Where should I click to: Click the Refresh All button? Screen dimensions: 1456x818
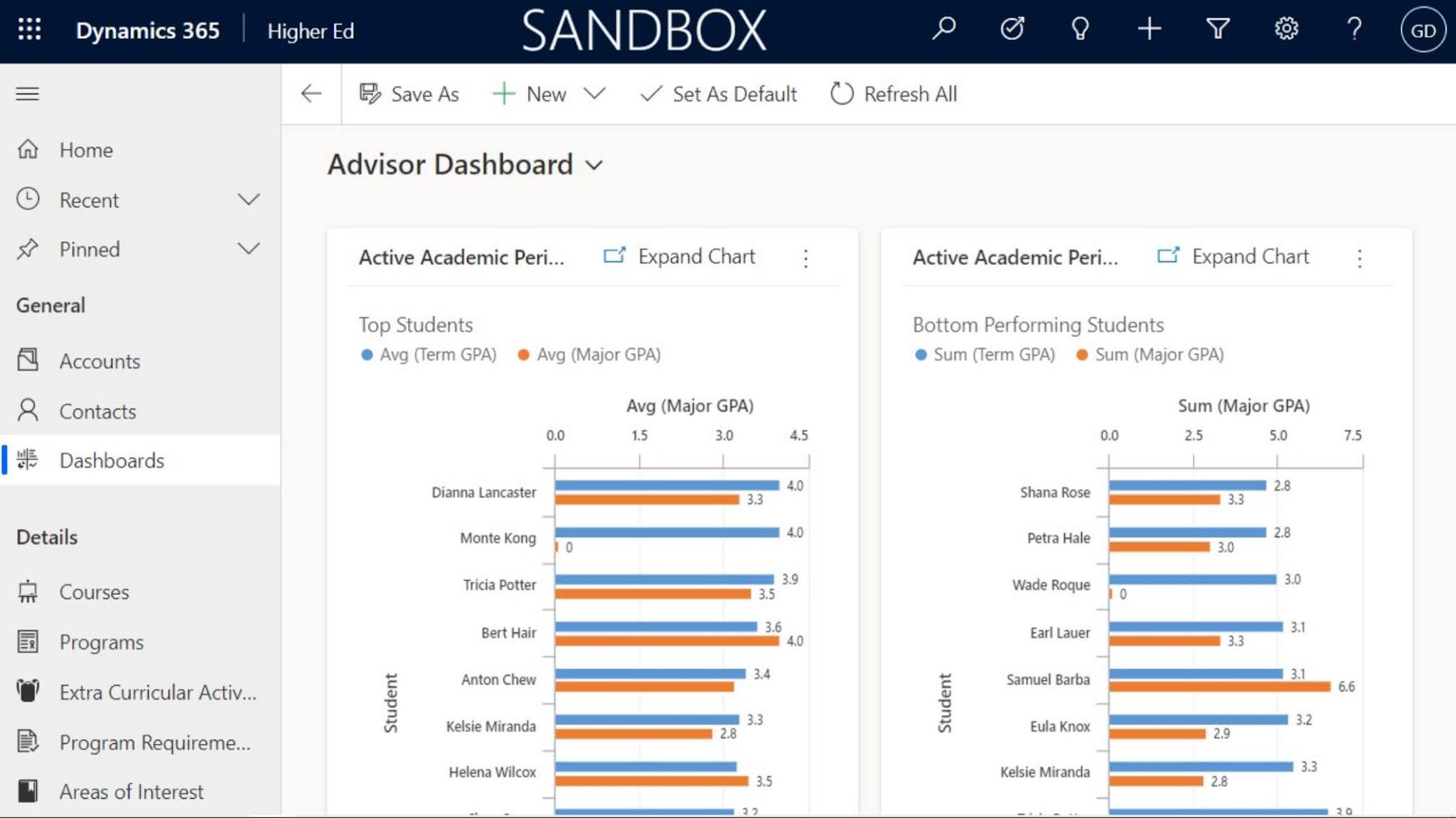tap(894, 94)
